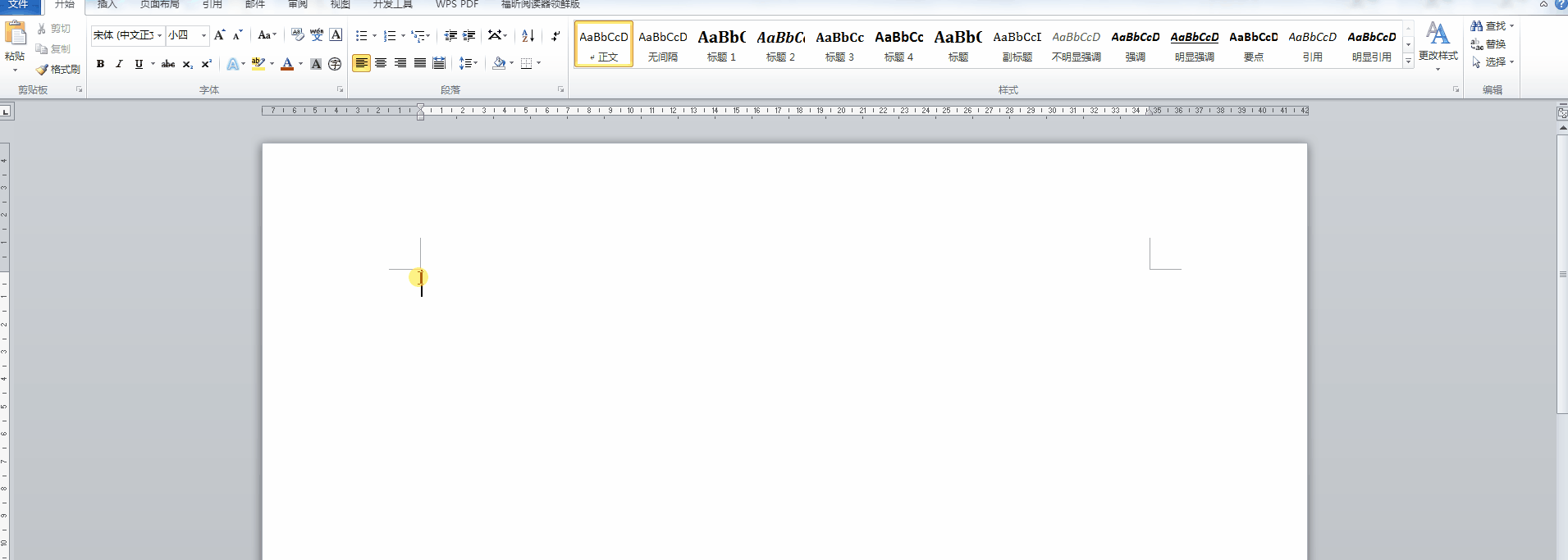Apply the 无间隔 style
The width and height of the screenshot is (1568, 560).
(x=663, y=45)
